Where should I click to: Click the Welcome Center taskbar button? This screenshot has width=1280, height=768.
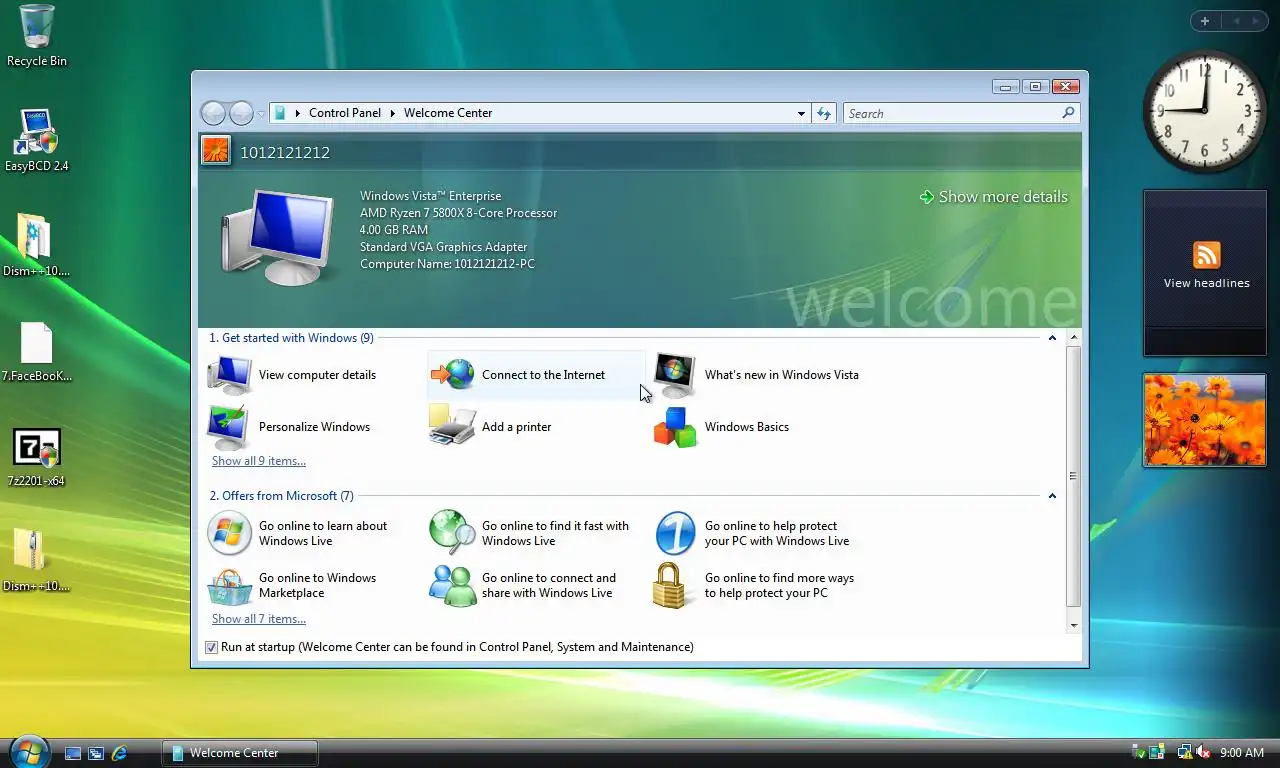240,753
